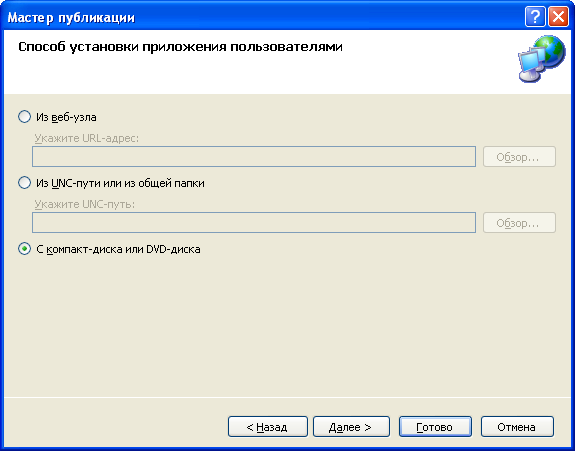Proceed with the Далее button
575x451 pixels.
351,427
